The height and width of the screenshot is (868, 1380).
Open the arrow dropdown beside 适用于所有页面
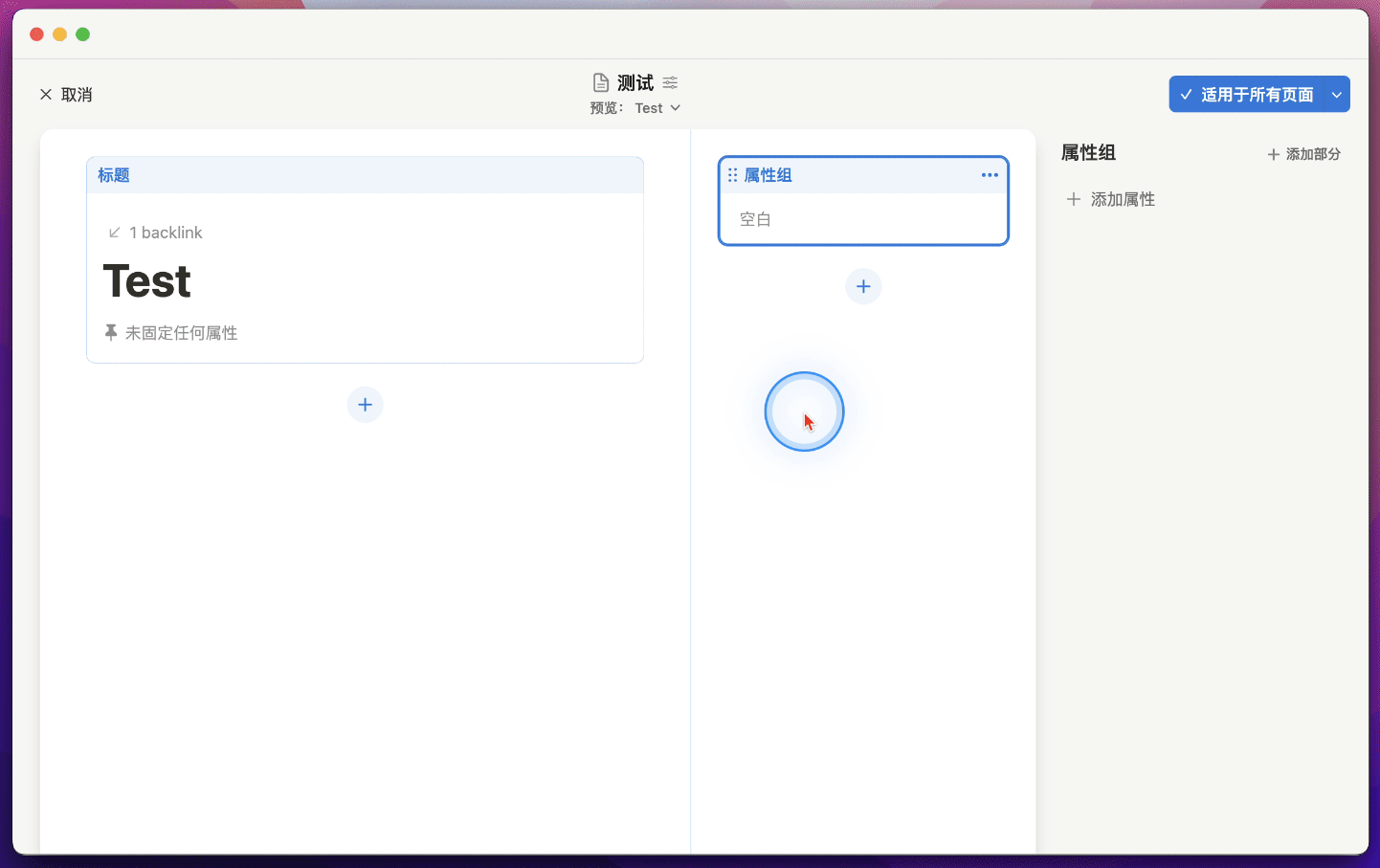1337,95
